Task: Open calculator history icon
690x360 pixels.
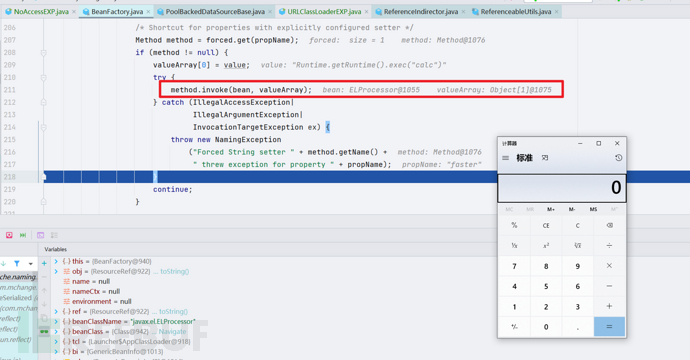Action: 618,158
